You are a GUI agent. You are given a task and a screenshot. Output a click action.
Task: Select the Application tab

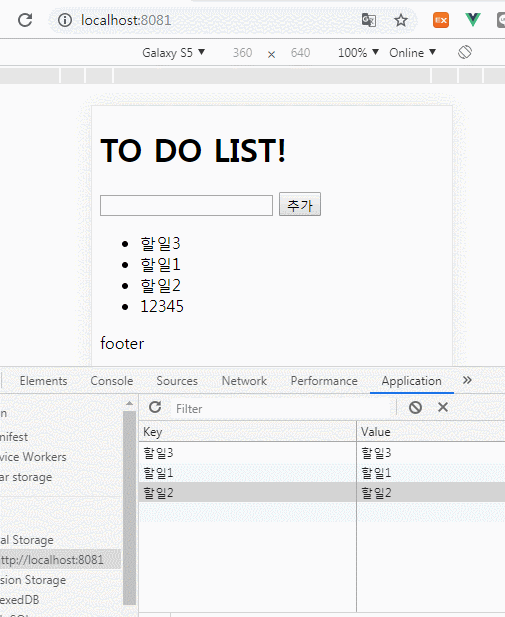coord(411,381)
